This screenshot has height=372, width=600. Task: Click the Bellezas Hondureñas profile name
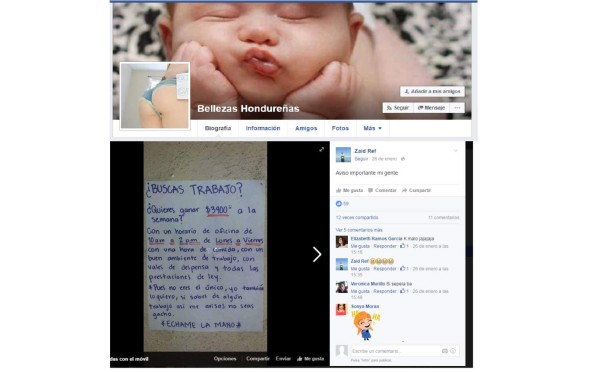click(248, 109)
